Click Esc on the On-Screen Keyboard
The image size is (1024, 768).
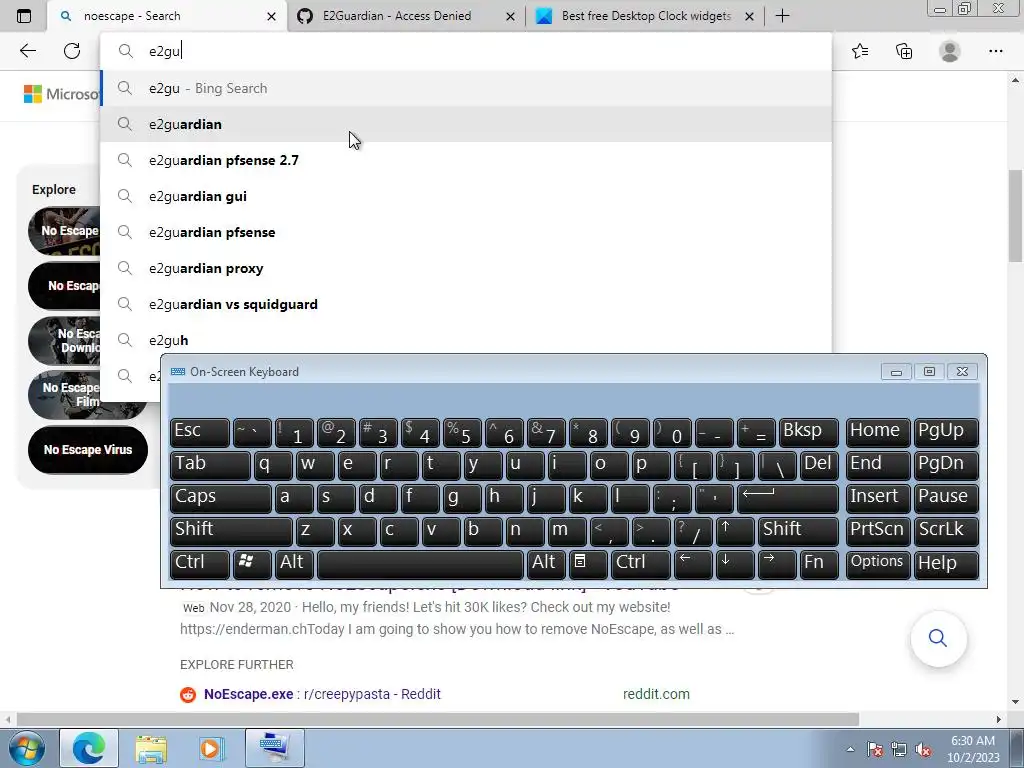199,432
